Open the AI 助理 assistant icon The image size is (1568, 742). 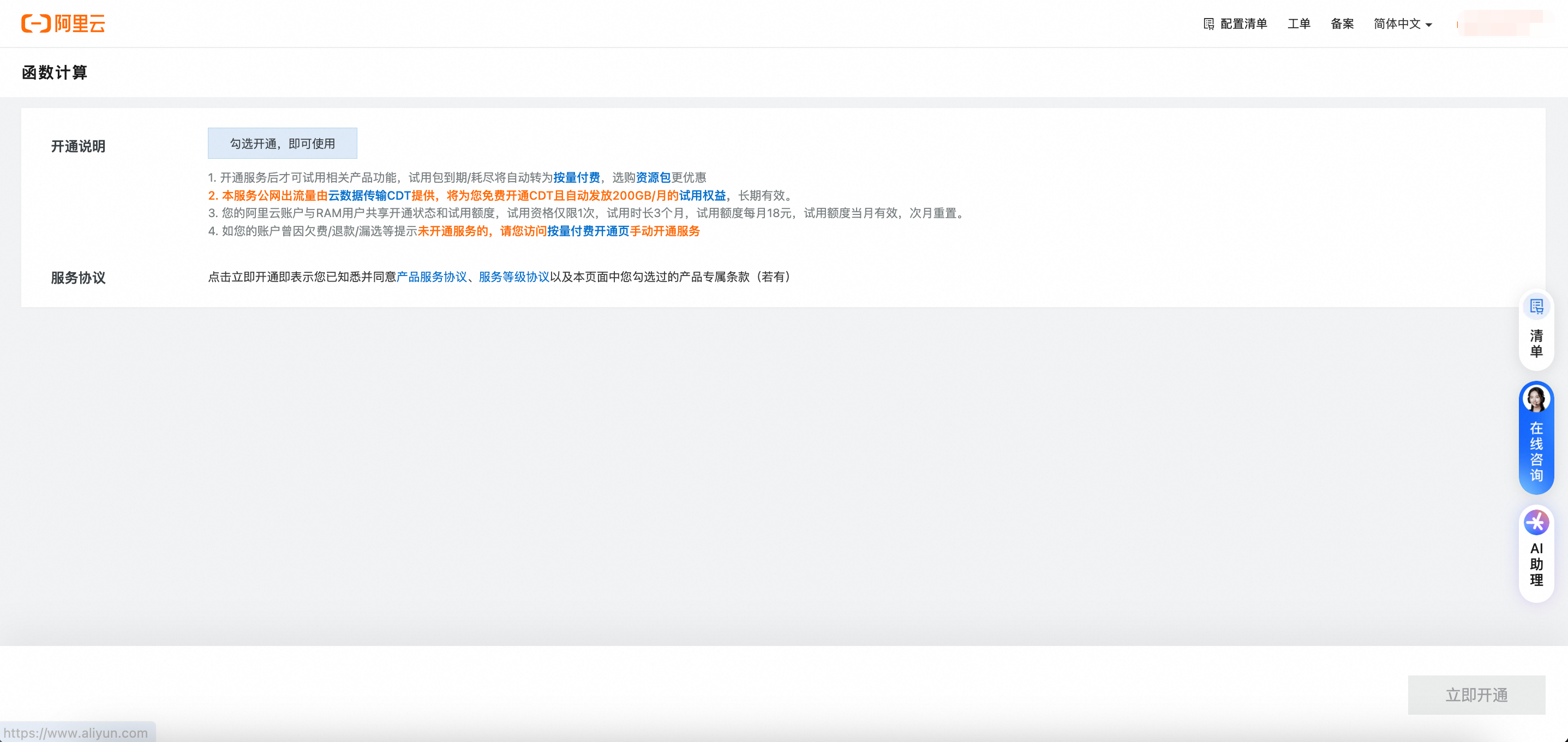tap(1536, 522)
